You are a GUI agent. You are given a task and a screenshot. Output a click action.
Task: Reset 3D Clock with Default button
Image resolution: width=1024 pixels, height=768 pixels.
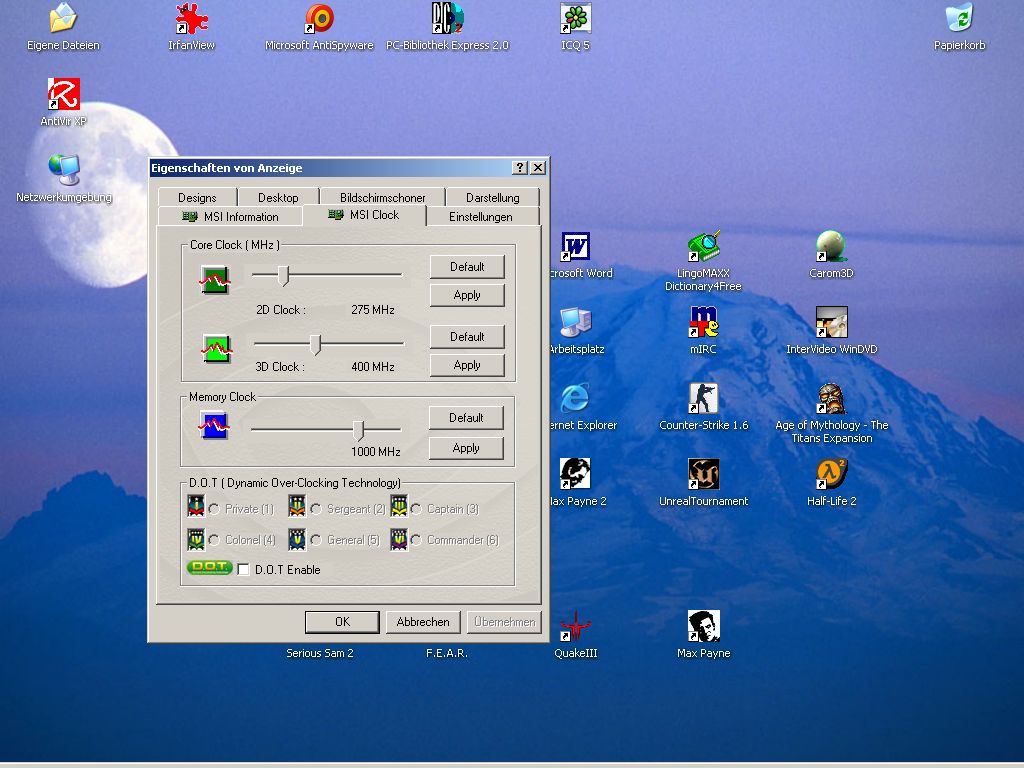(467, 337)
